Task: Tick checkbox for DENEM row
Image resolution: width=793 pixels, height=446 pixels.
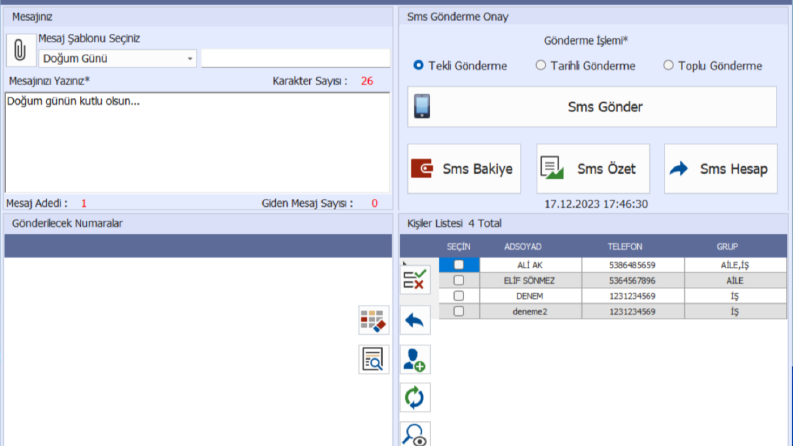Action: point(459,296)
